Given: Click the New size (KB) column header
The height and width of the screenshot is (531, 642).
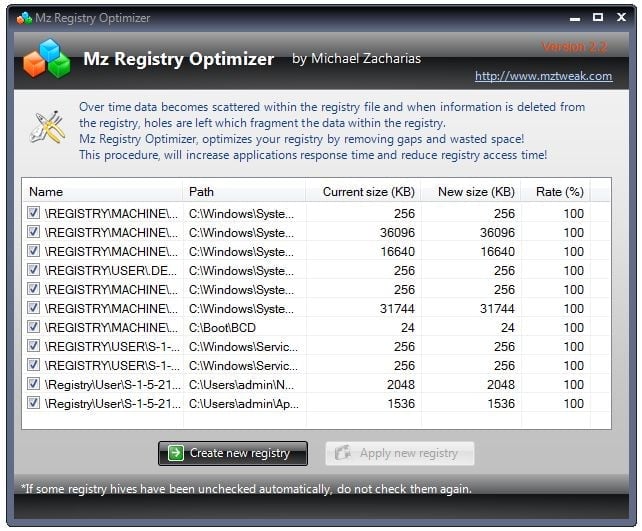Looking at the screenshot, I should [471, 192].
